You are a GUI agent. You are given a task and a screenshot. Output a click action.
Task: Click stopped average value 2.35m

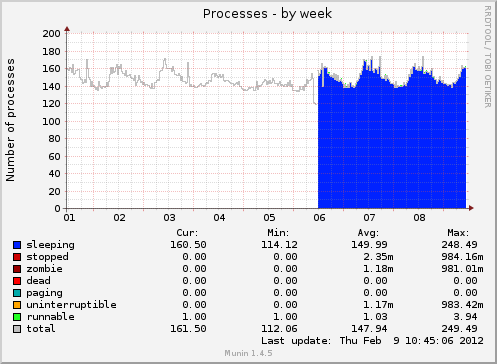pos(378,257)
